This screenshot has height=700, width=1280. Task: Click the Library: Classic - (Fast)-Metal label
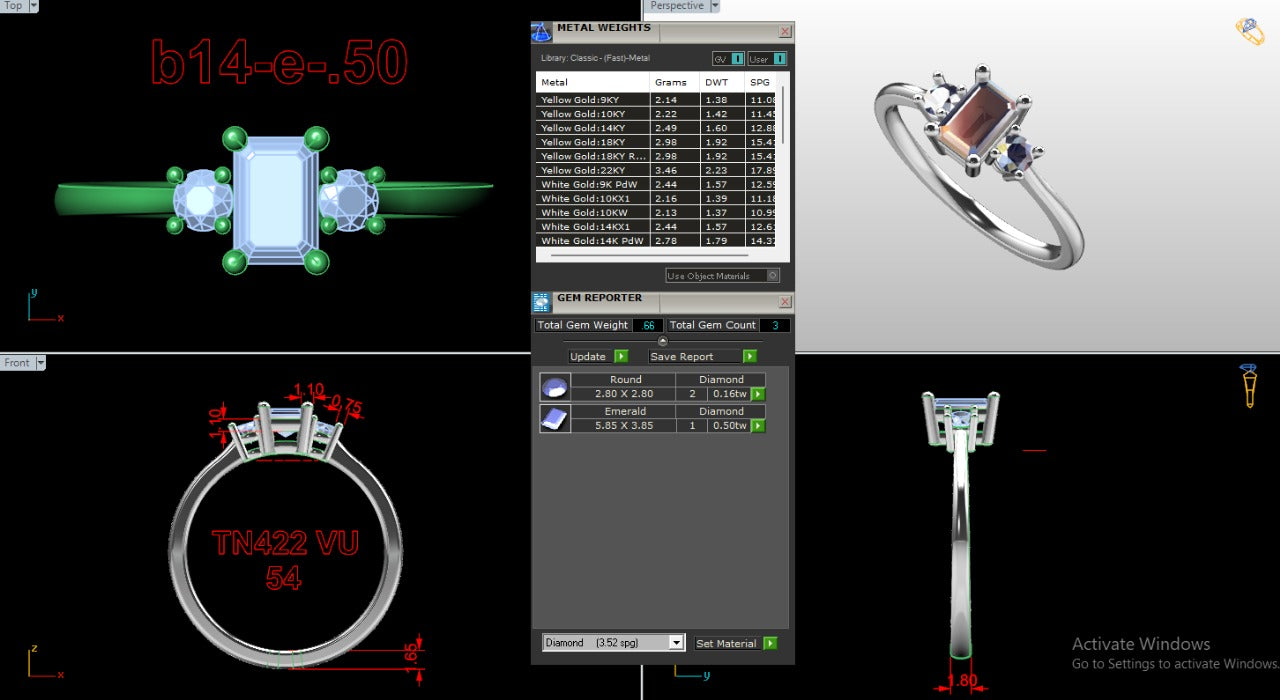595,58
